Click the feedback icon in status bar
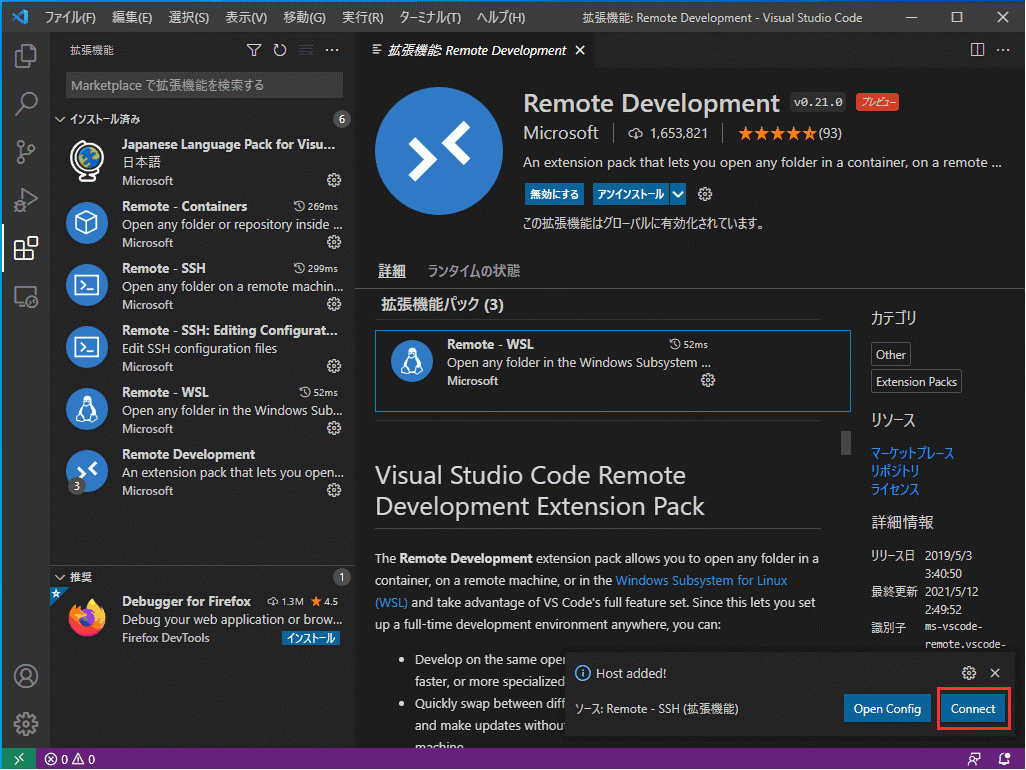The width and height of the screenshot is (1026, 770). click(x=974, y=759)
